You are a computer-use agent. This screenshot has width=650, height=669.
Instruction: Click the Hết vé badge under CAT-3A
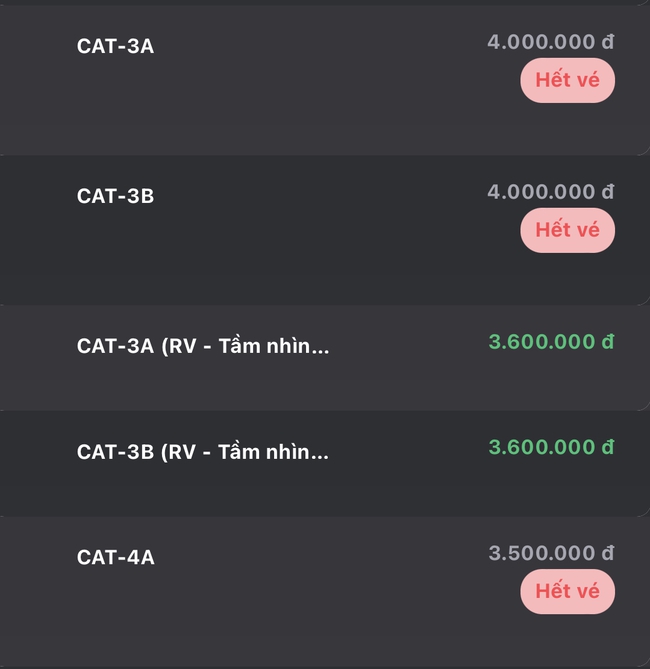click(567, 80)
